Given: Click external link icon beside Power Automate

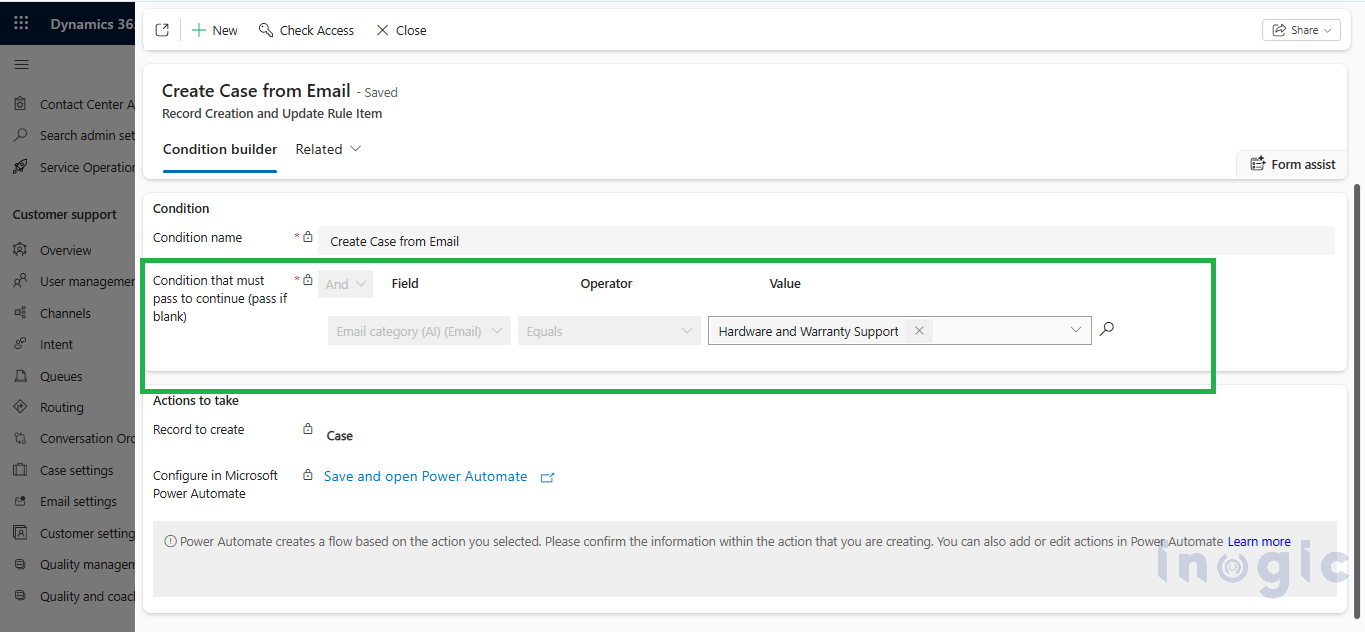Looking at the screenshot, I should pyautogui.click(x=547, y=478).
